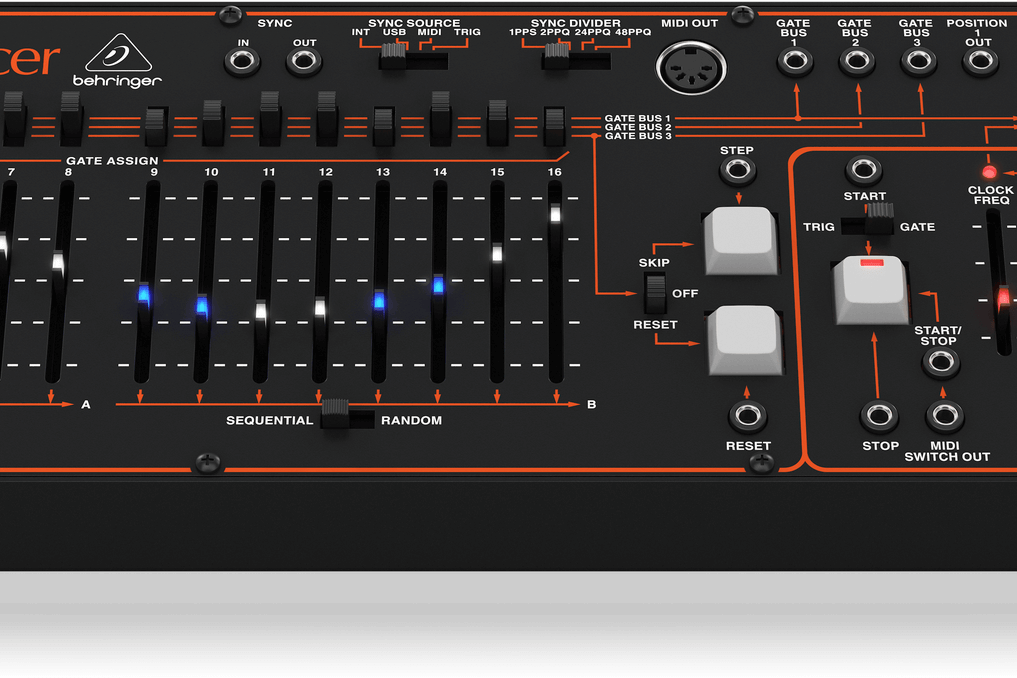Toggle step 16 gate assign switch
The width and height of the screenshot is (1017, 678).
555,125
